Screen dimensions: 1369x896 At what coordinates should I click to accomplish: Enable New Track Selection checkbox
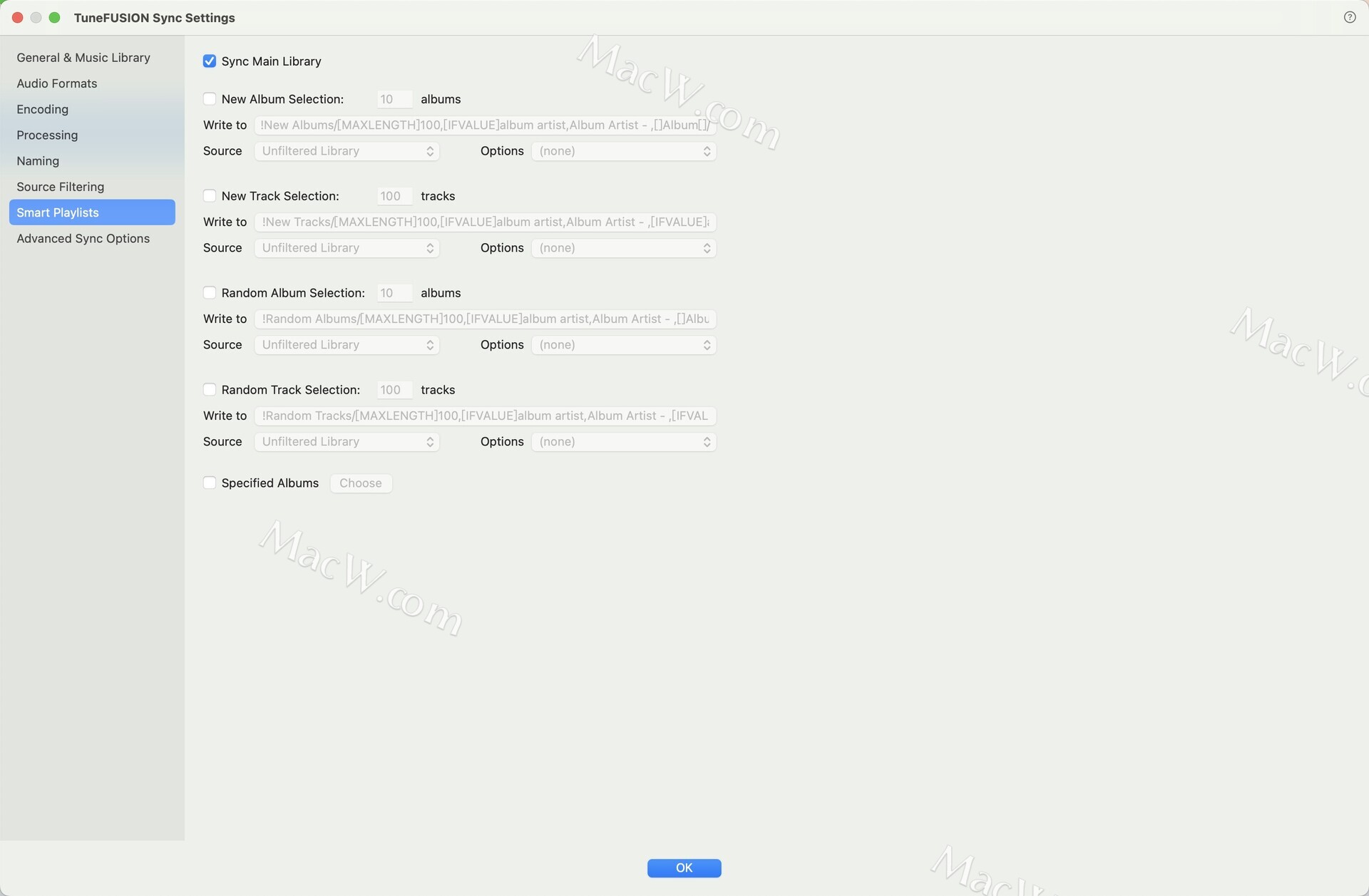click(x=210, y=196)
